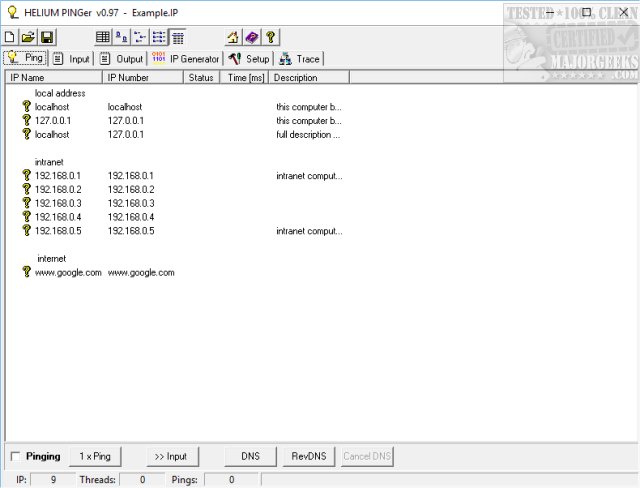Sort by Status column header
Viewport: 640px width, 488px height.
point(202,78)
